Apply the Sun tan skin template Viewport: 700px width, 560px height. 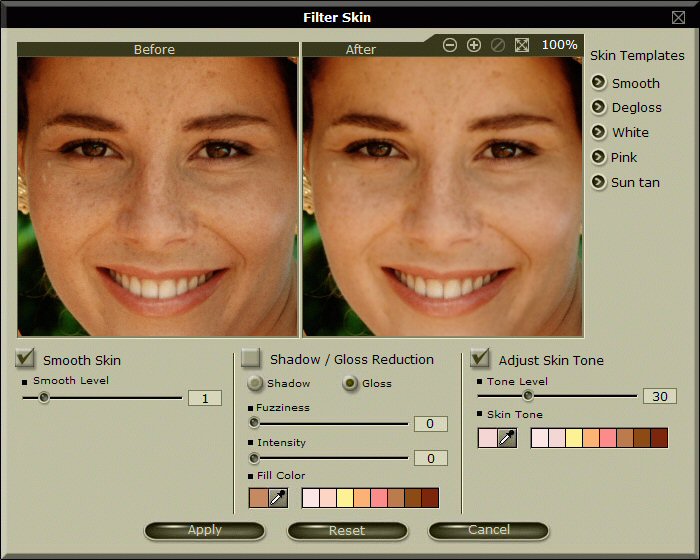(599, 182)
